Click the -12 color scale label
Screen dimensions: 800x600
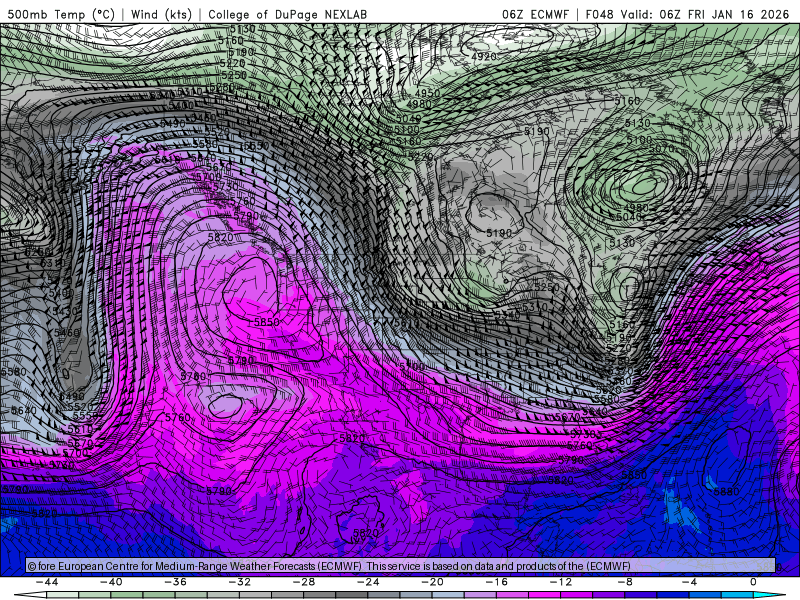click(561, 582)
